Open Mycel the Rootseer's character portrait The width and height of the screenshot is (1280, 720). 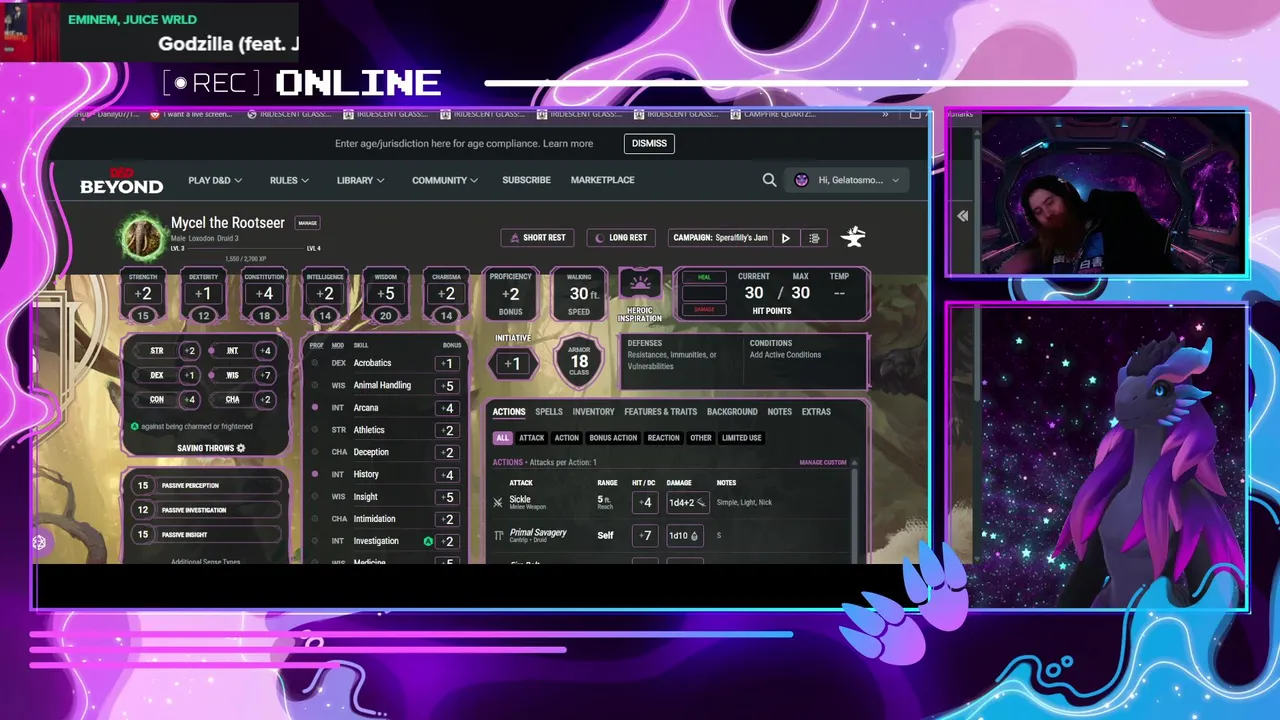point(141,236)
